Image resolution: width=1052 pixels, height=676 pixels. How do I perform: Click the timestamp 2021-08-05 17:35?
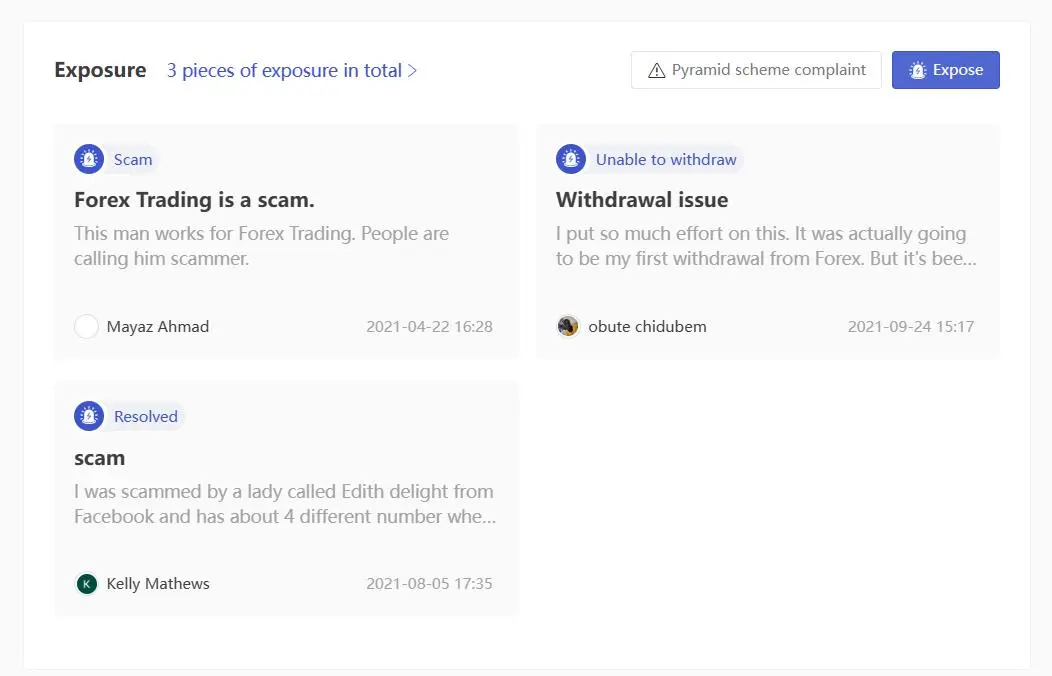[429, 584]
